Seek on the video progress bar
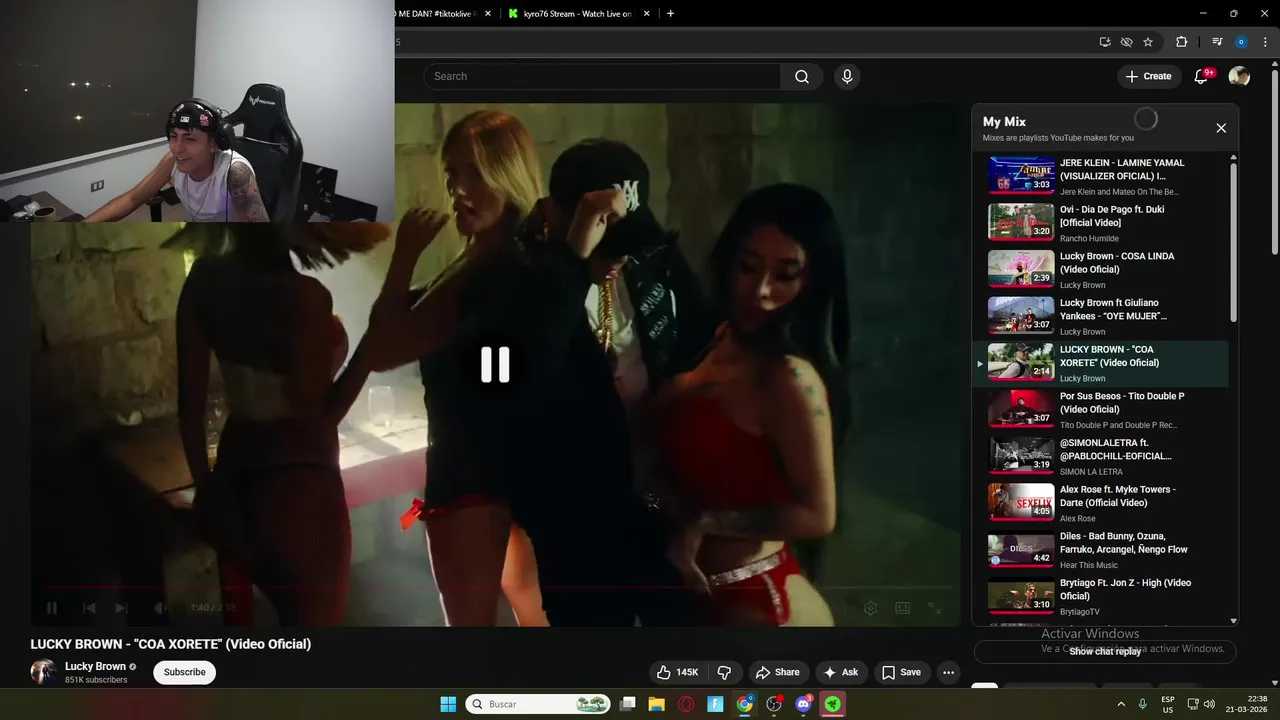1280x720 pixels. (x=495, y=587)
